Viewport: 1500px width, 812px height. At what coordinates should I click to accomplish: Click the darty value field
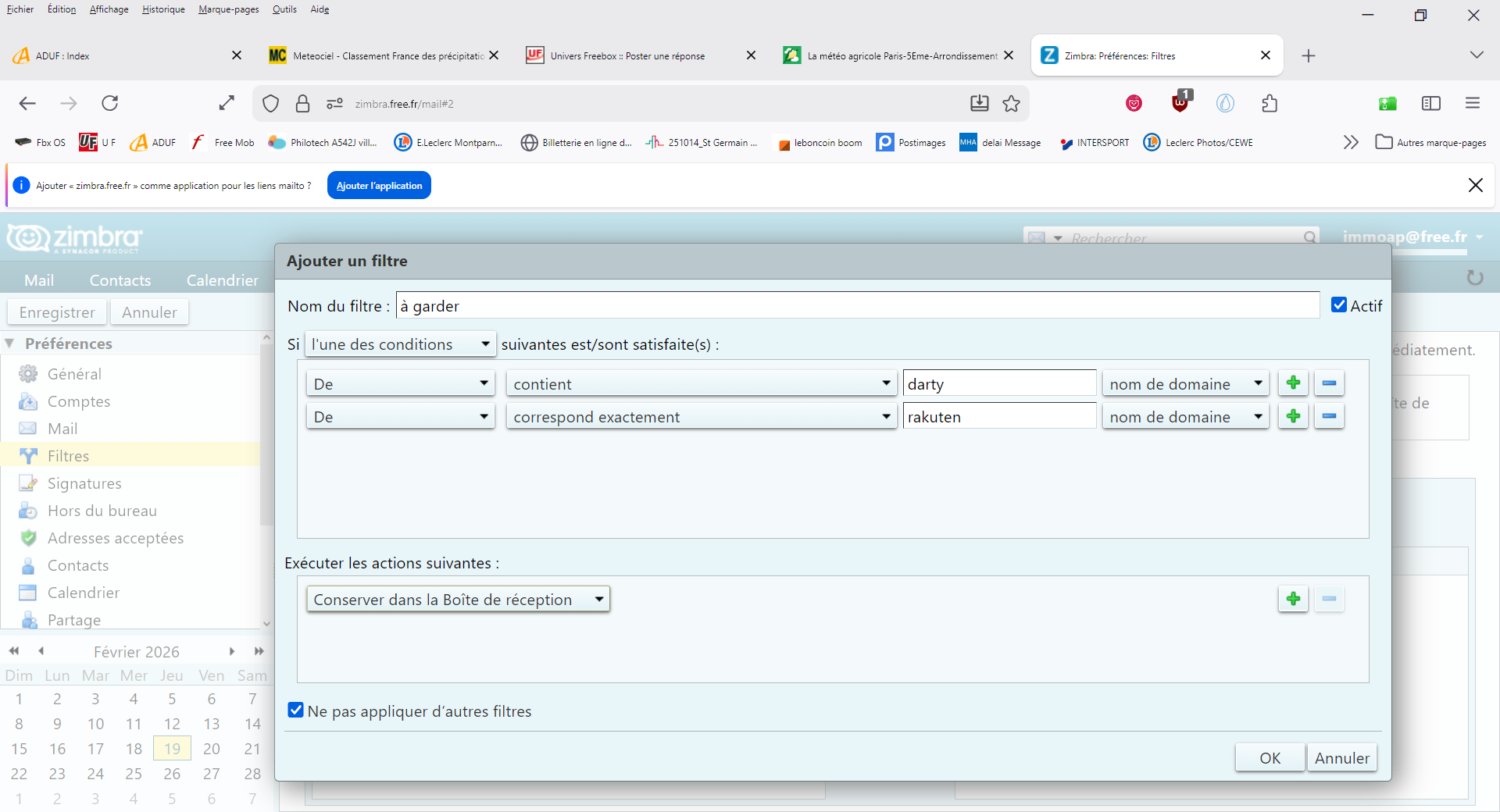(x=999, y=383)
